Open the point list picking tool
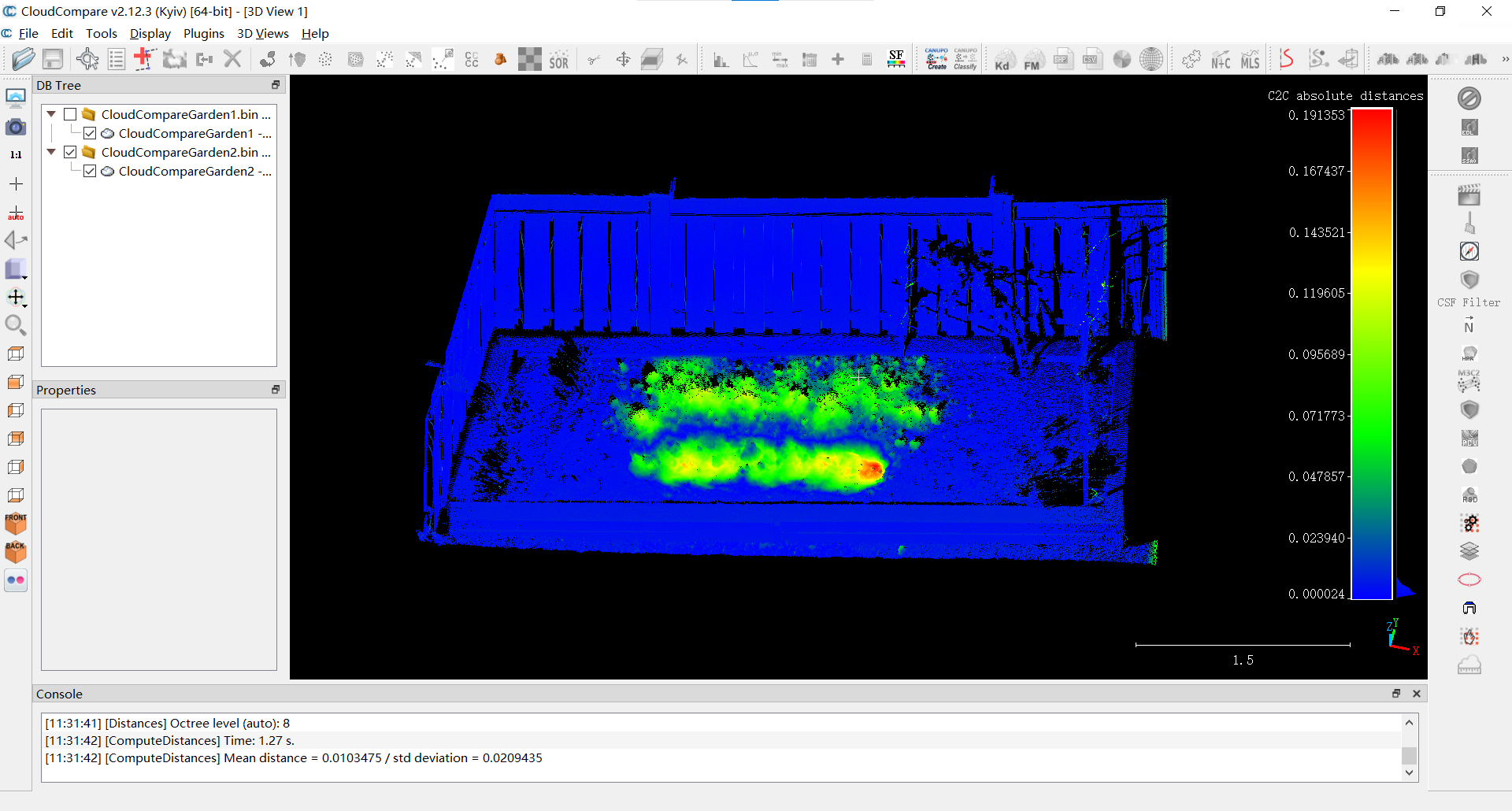 coord(116,59)
